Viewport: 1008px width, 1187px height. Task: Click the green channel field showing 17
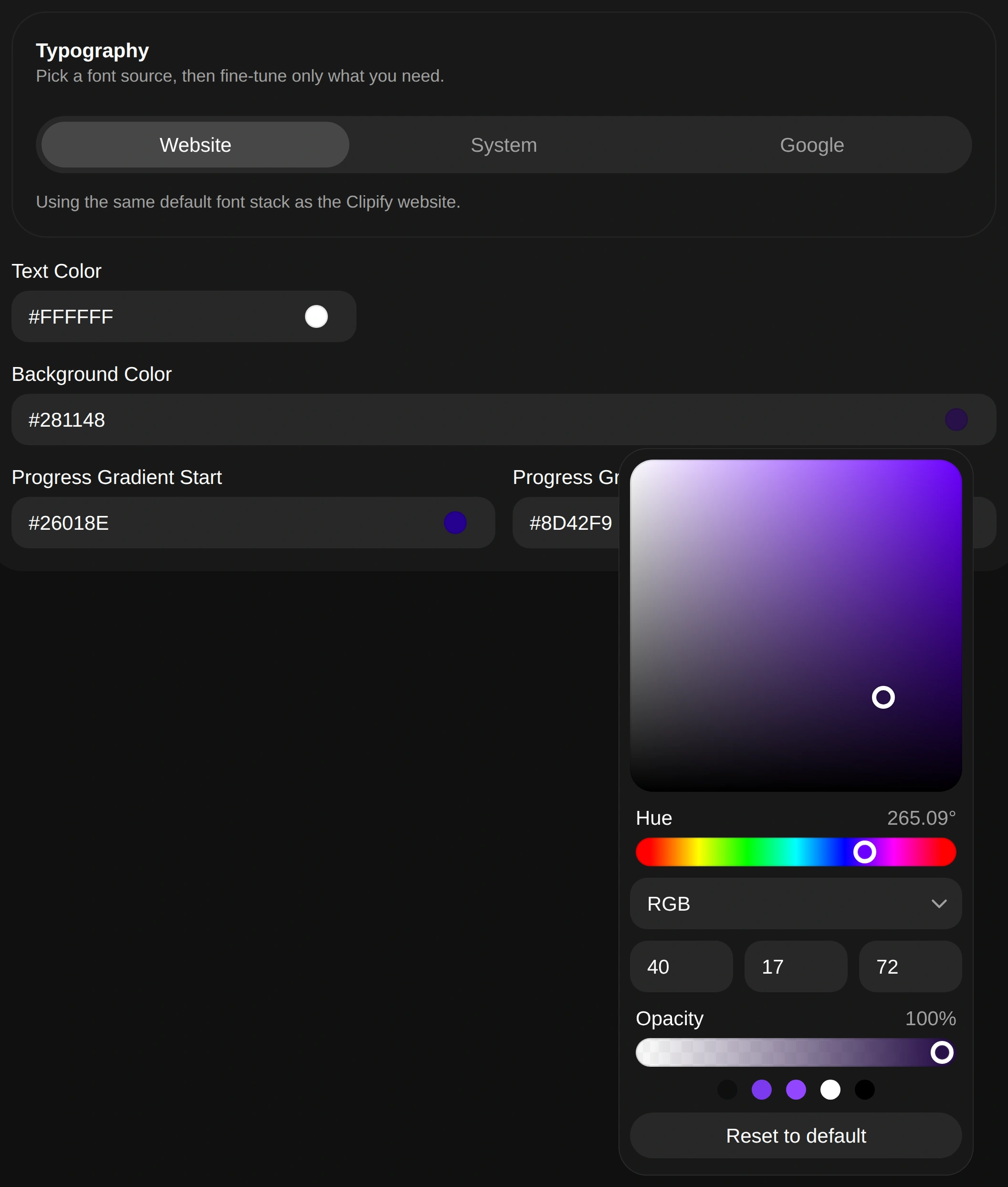796,966
